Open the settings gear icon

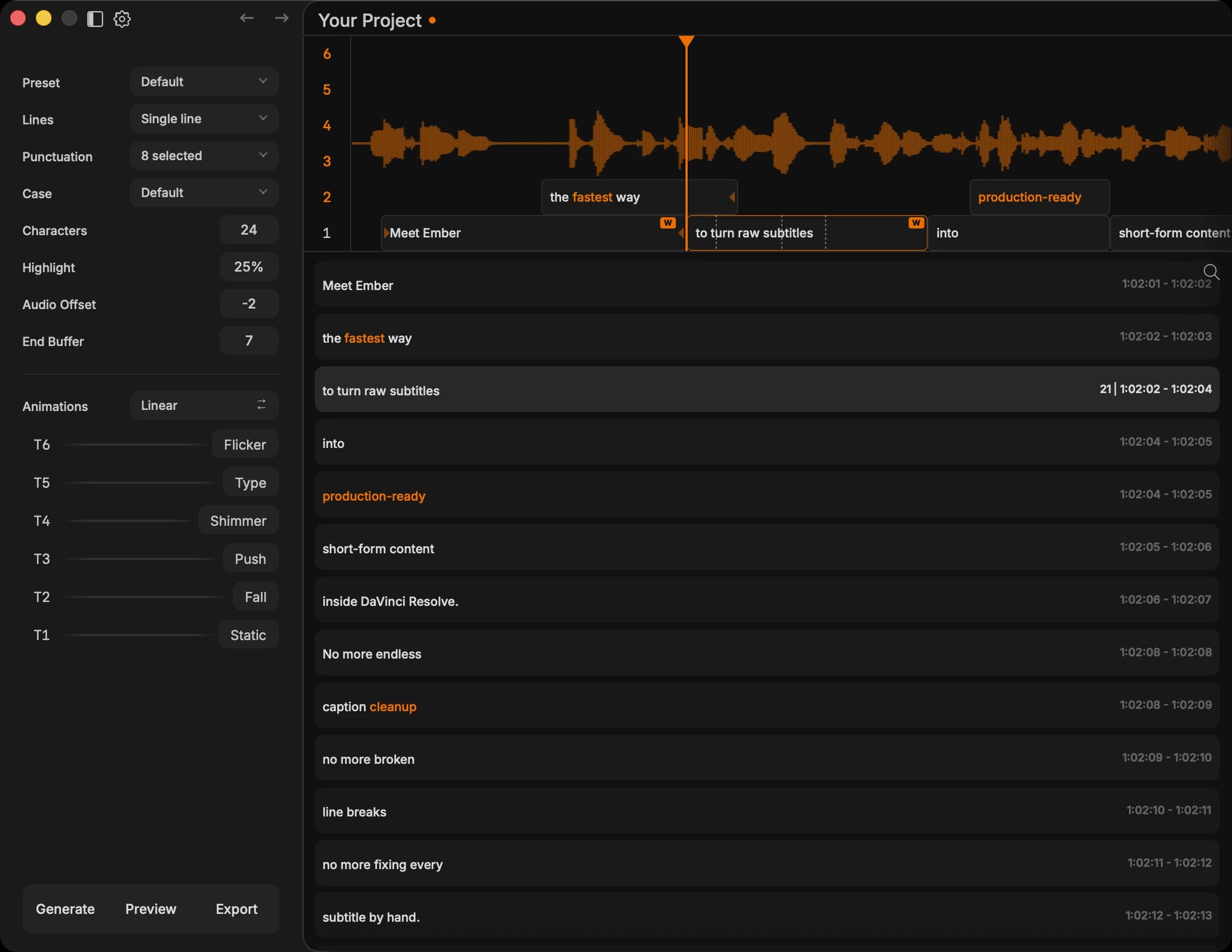click(x=122, y=19)
